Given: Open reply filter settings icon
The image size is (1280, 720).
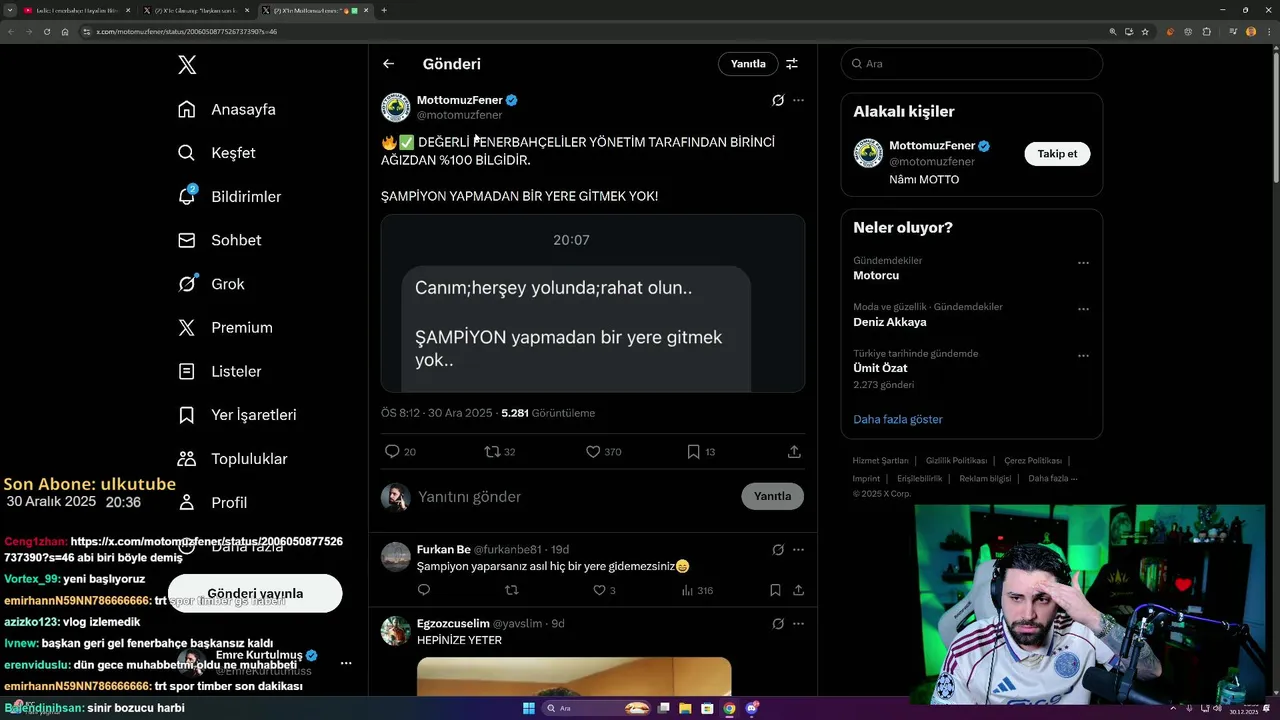Looking at the screenshot, I should tap(792, 64).
